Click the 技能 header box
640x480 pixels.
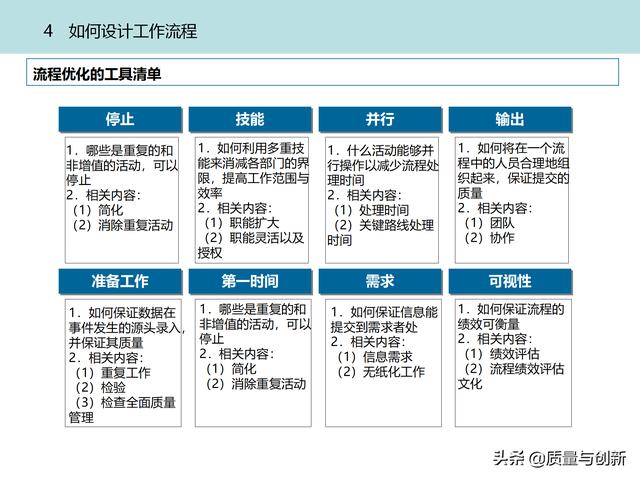[x=250, y=120]
